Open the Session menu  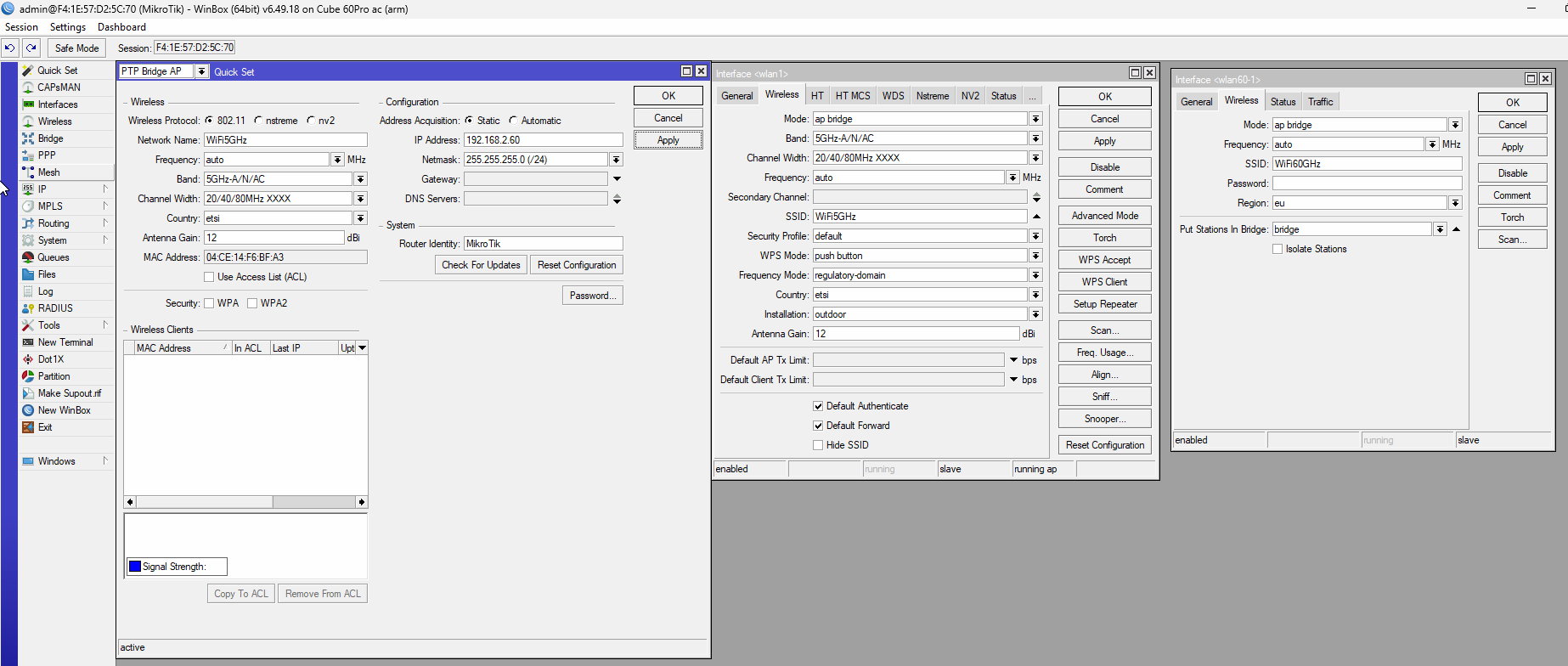click(x=21, y=27)
